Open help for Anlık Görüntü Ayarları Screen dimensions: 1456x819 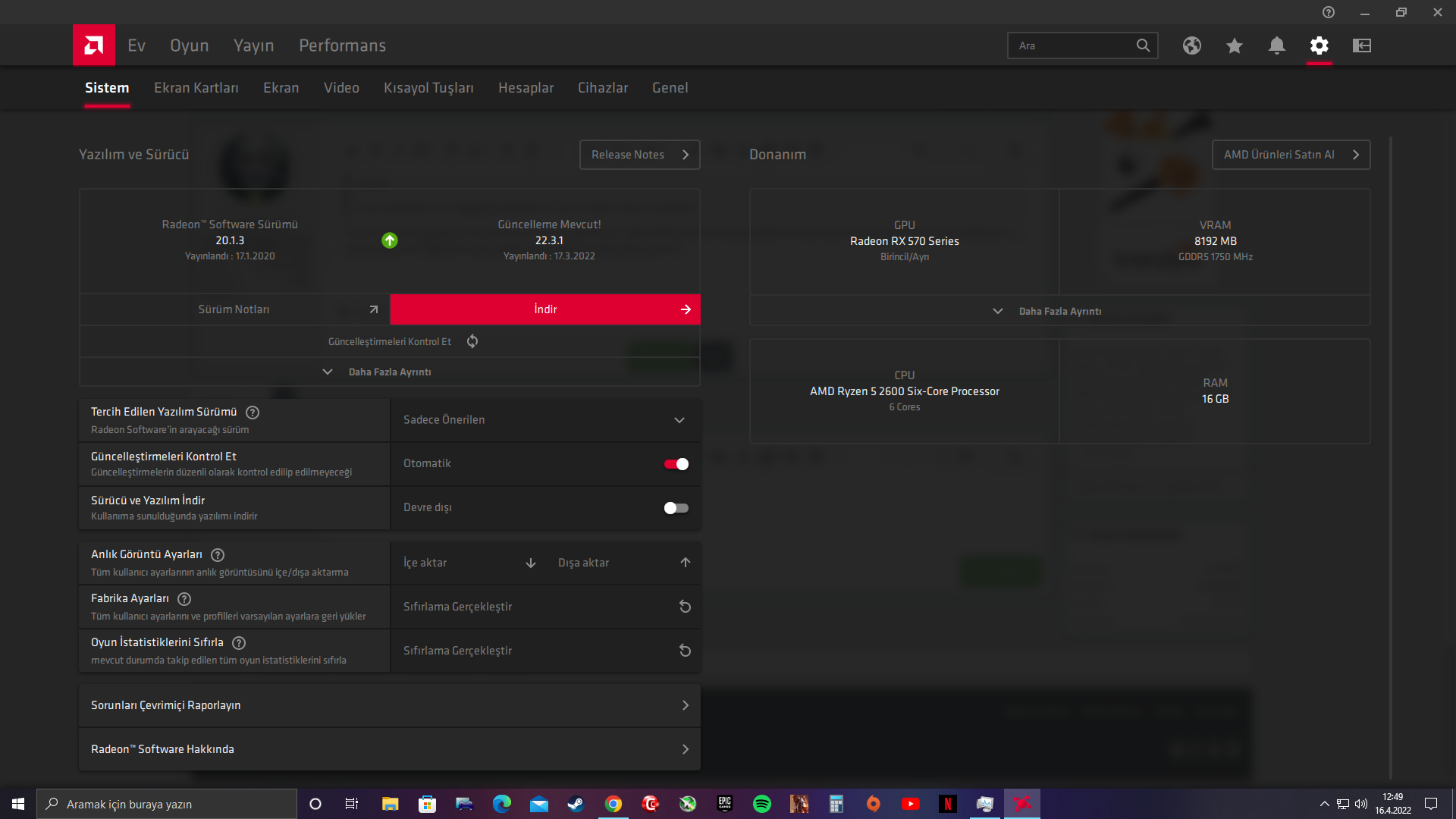click(x=218, y=555)
